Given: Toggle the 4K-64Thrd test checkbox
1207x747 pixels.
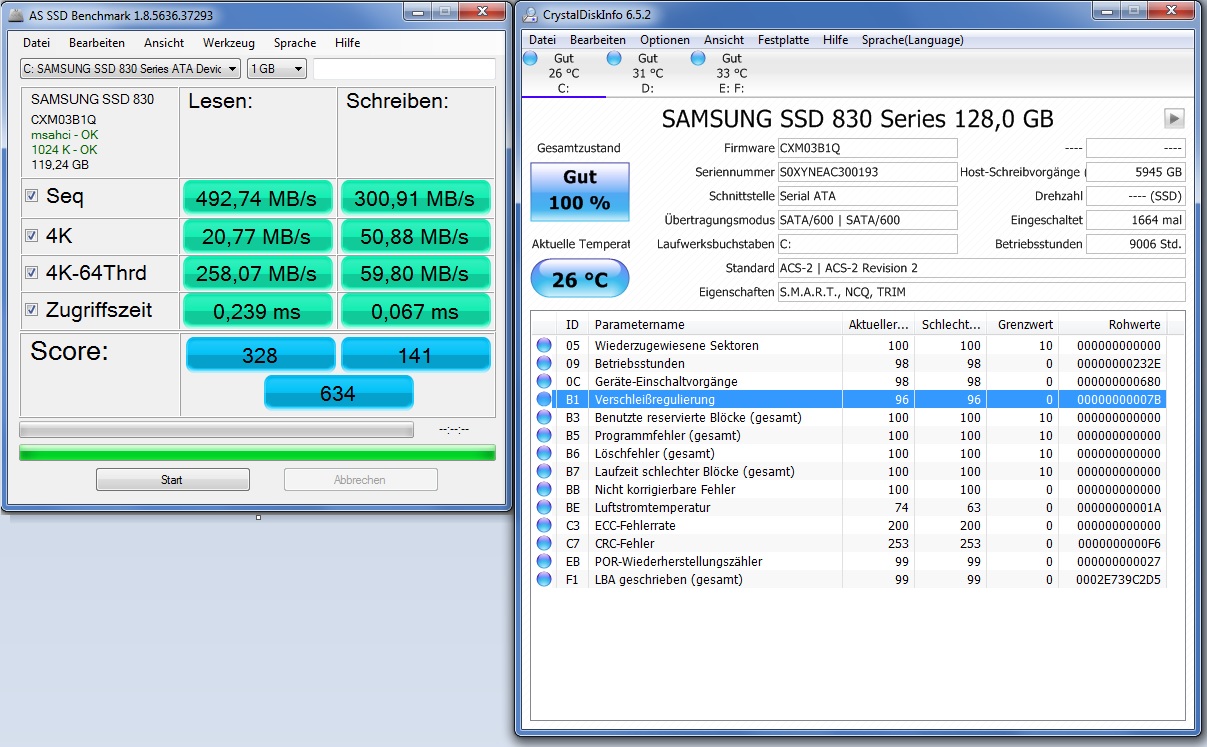Looking at the screenshot, I should [x=31, y=272].
